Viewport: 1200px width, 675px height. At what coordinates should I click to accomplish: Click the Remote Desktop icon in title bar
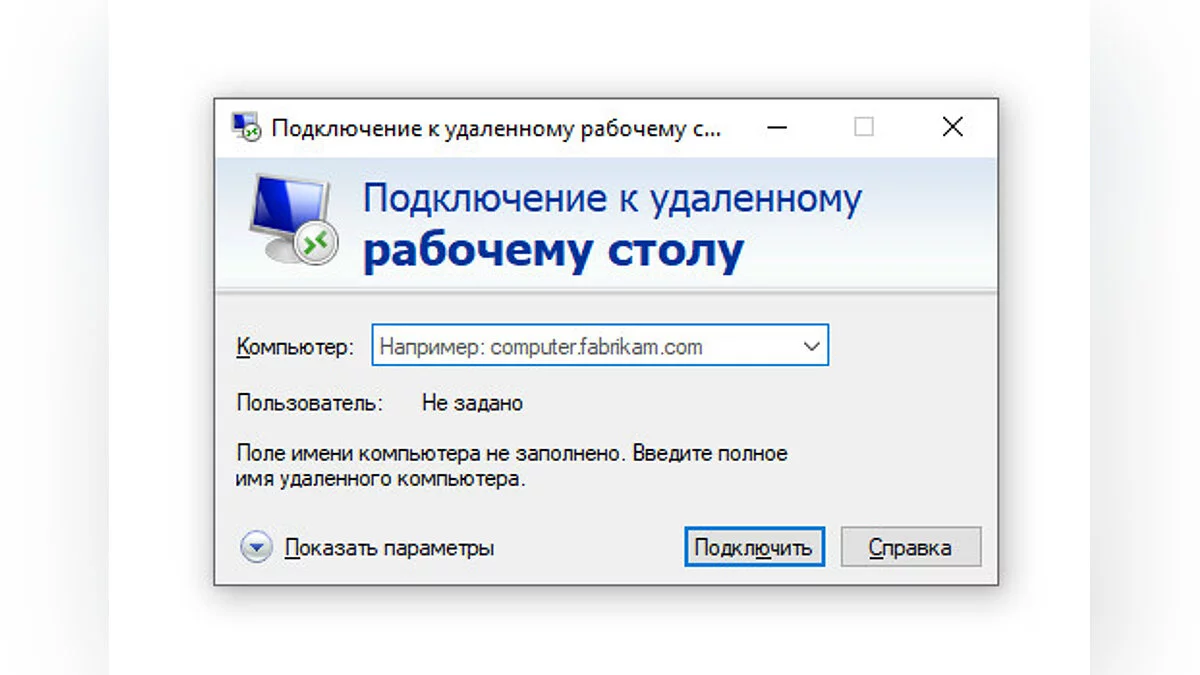[x=246, y=127]
